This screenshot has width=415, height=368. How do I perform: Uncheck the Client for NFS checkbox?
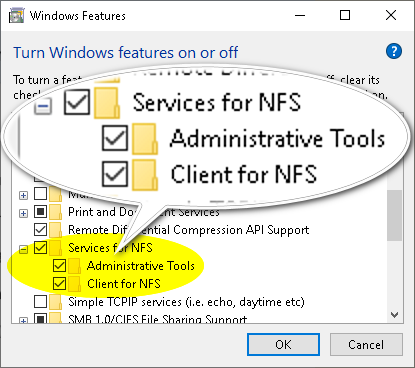(59, 284)
